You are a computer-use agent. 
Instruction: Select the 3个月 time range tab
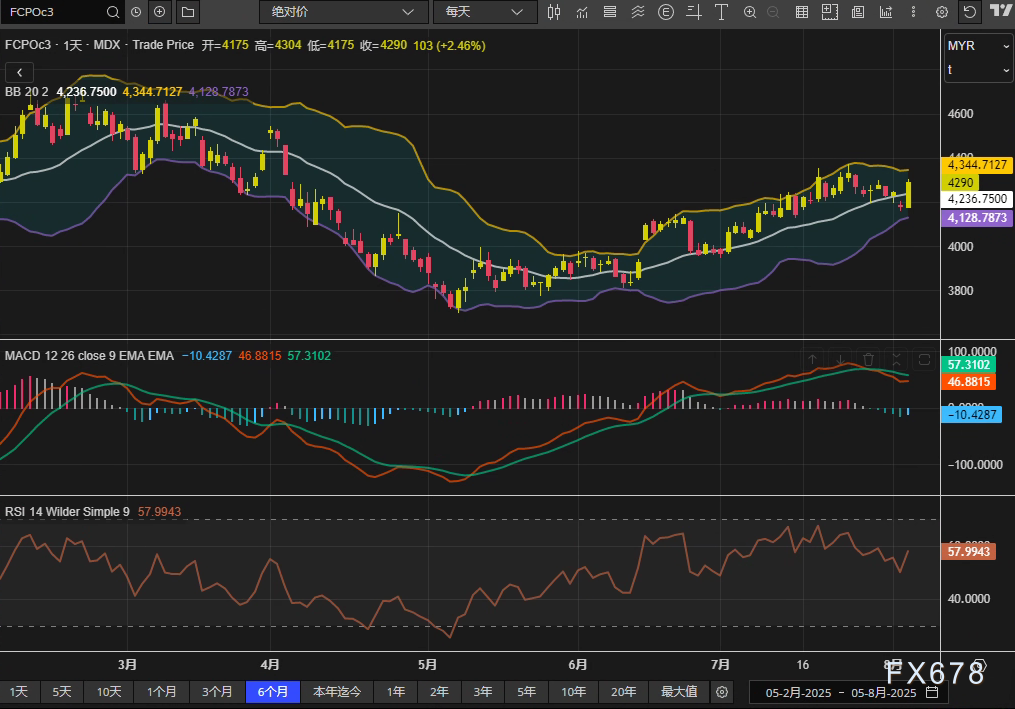[x=217, y=692]
